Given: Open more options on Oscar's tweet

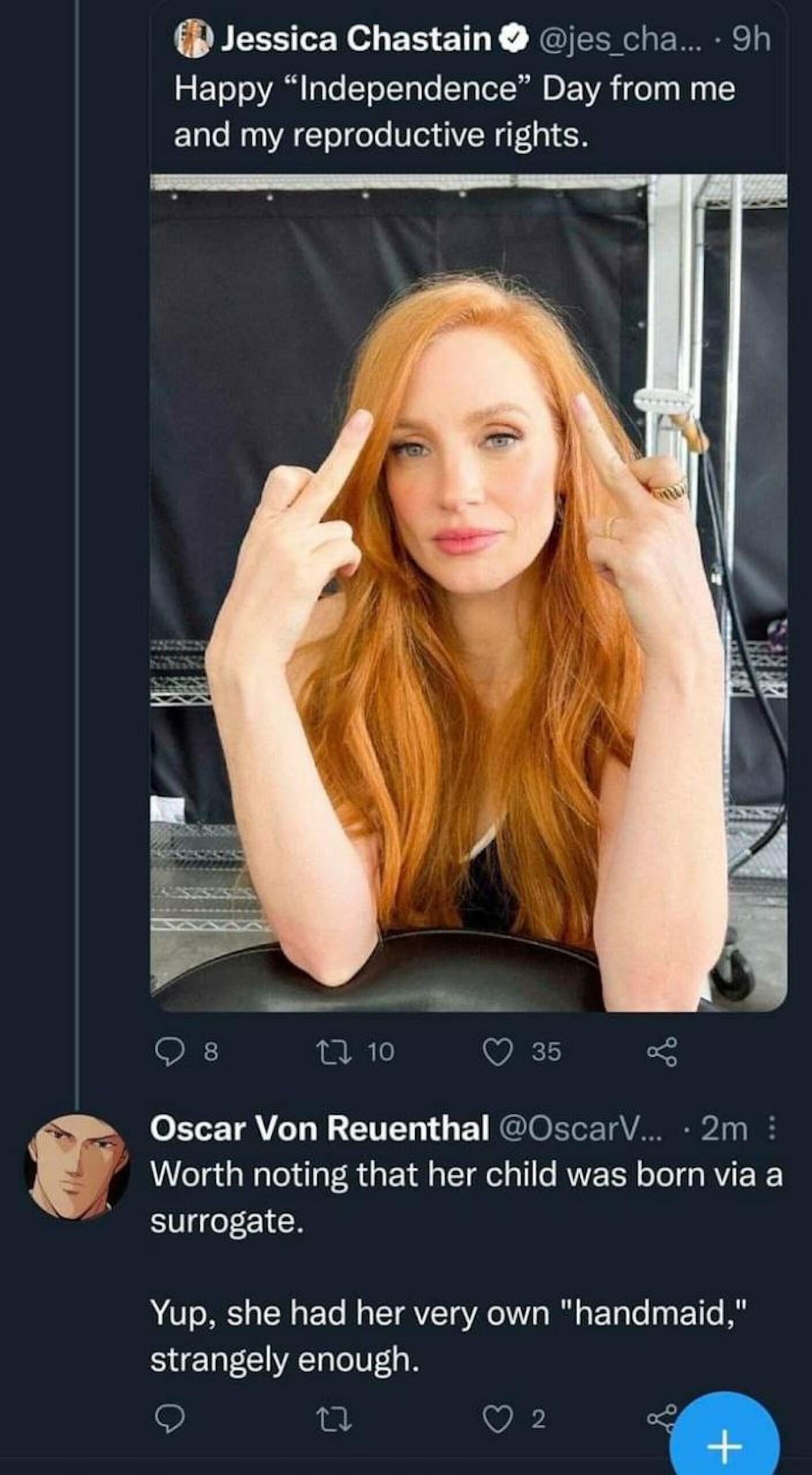Looking at the screenshot, I should tap(773, 1129).
